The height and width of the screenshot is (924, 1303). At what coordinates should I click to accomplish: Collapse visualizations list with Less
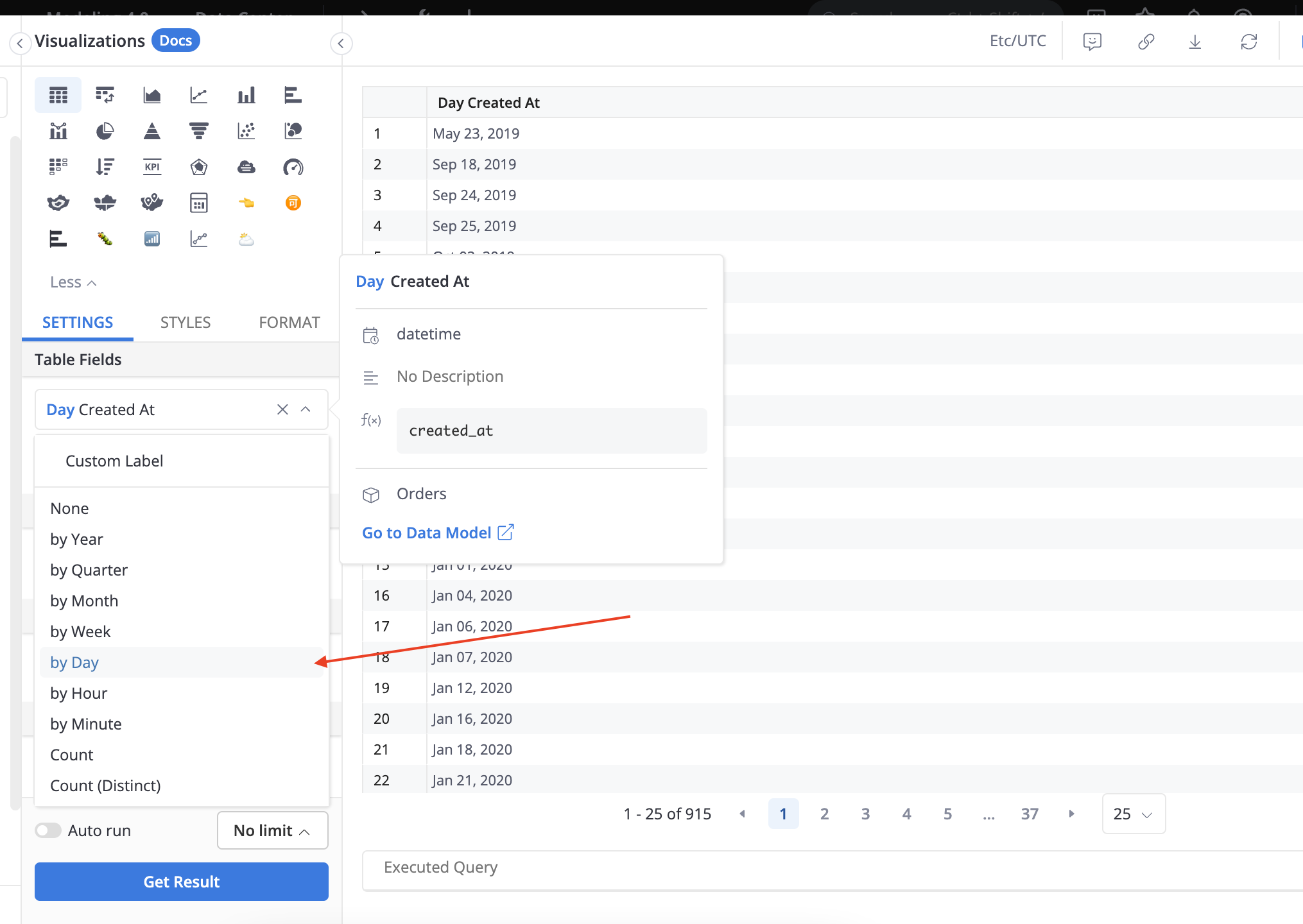(x=73, y=282)
